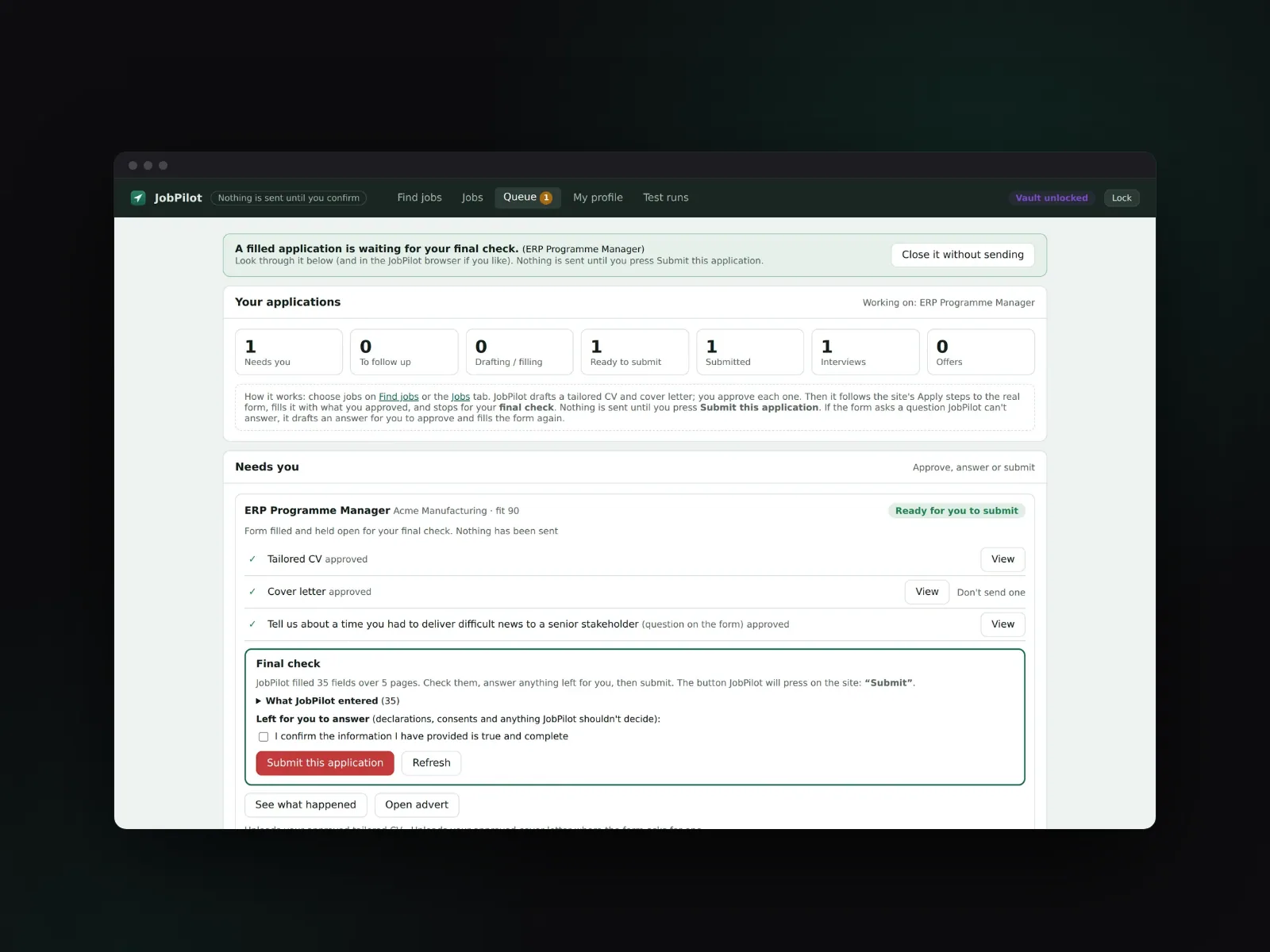
Task: Select the Ready to submit counter card
Action: [635, 352]
